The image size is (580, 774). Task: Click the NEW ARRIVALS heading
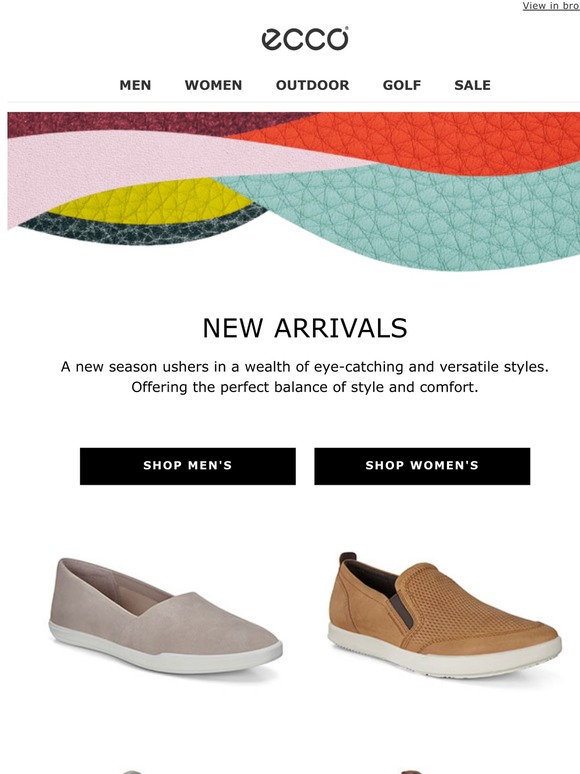coord(305,328)
